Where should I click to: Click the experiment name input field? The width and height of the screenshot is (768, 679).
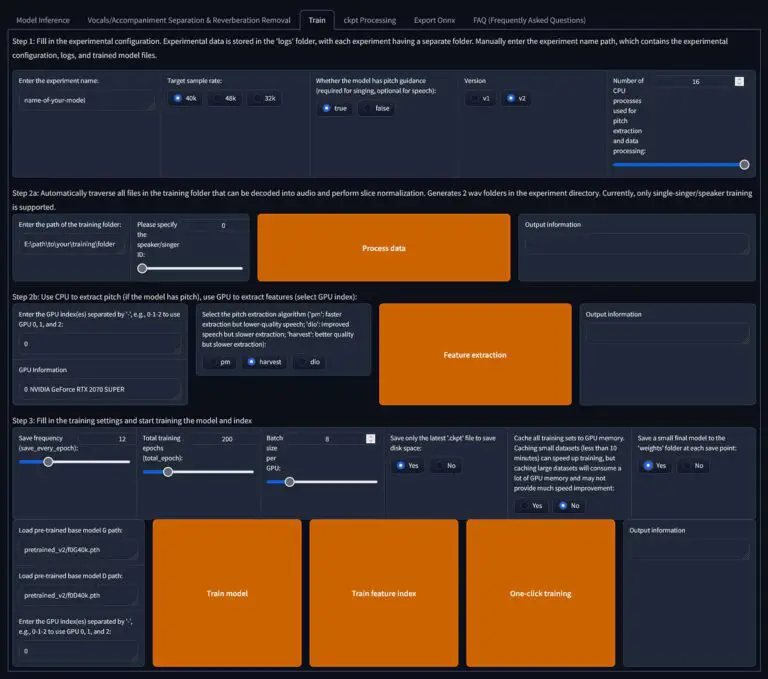coord(86,100)
